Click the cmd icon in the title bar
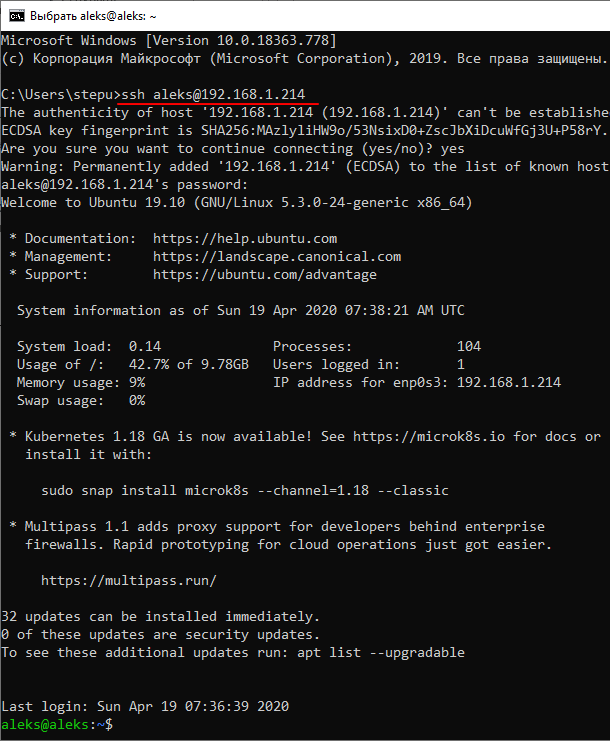Image resolution: width=610 pixels, height=741 pixels. pyautogui.click(x=15, y=16)
